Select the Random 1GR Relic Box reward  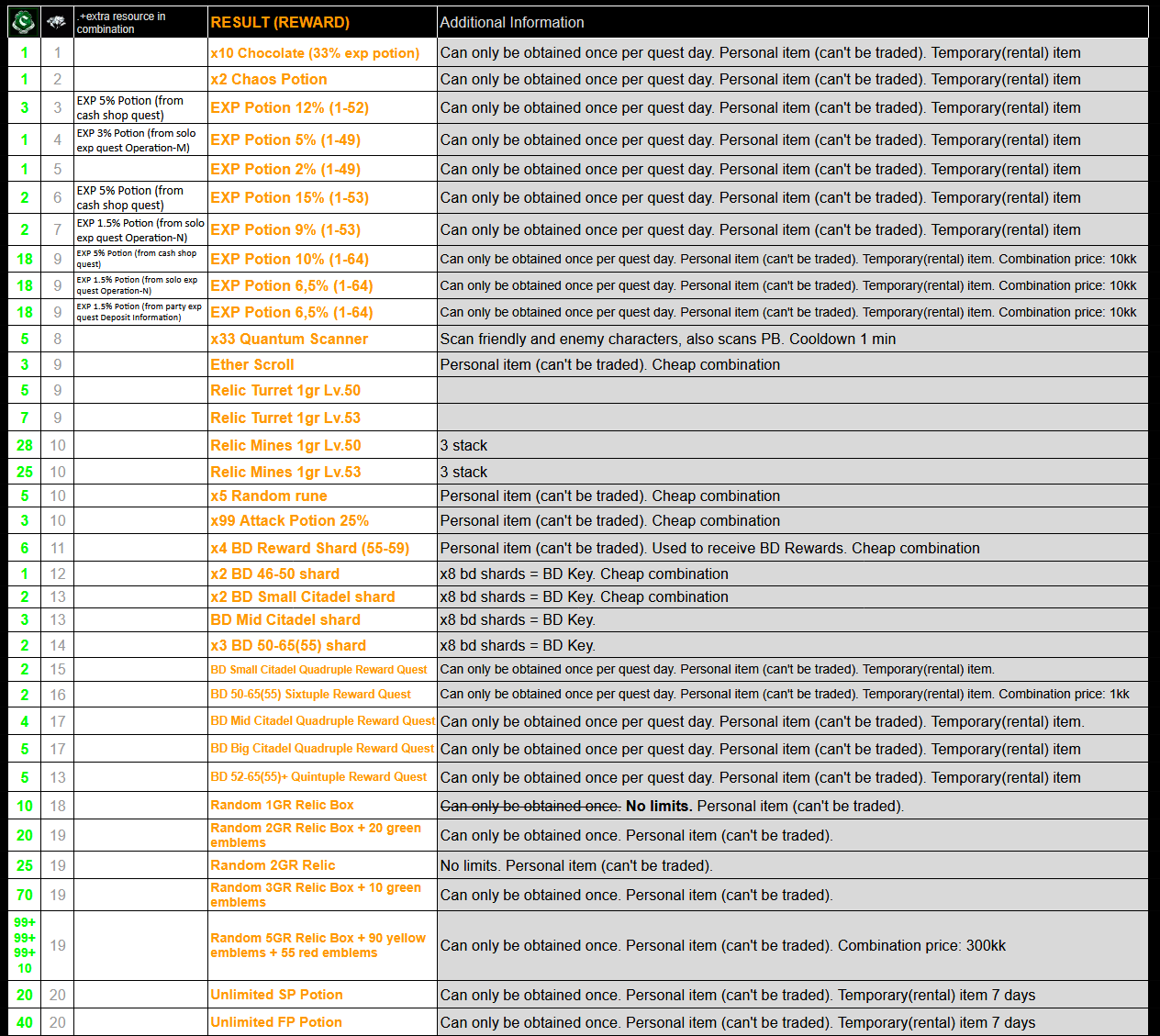click(282, 805)
